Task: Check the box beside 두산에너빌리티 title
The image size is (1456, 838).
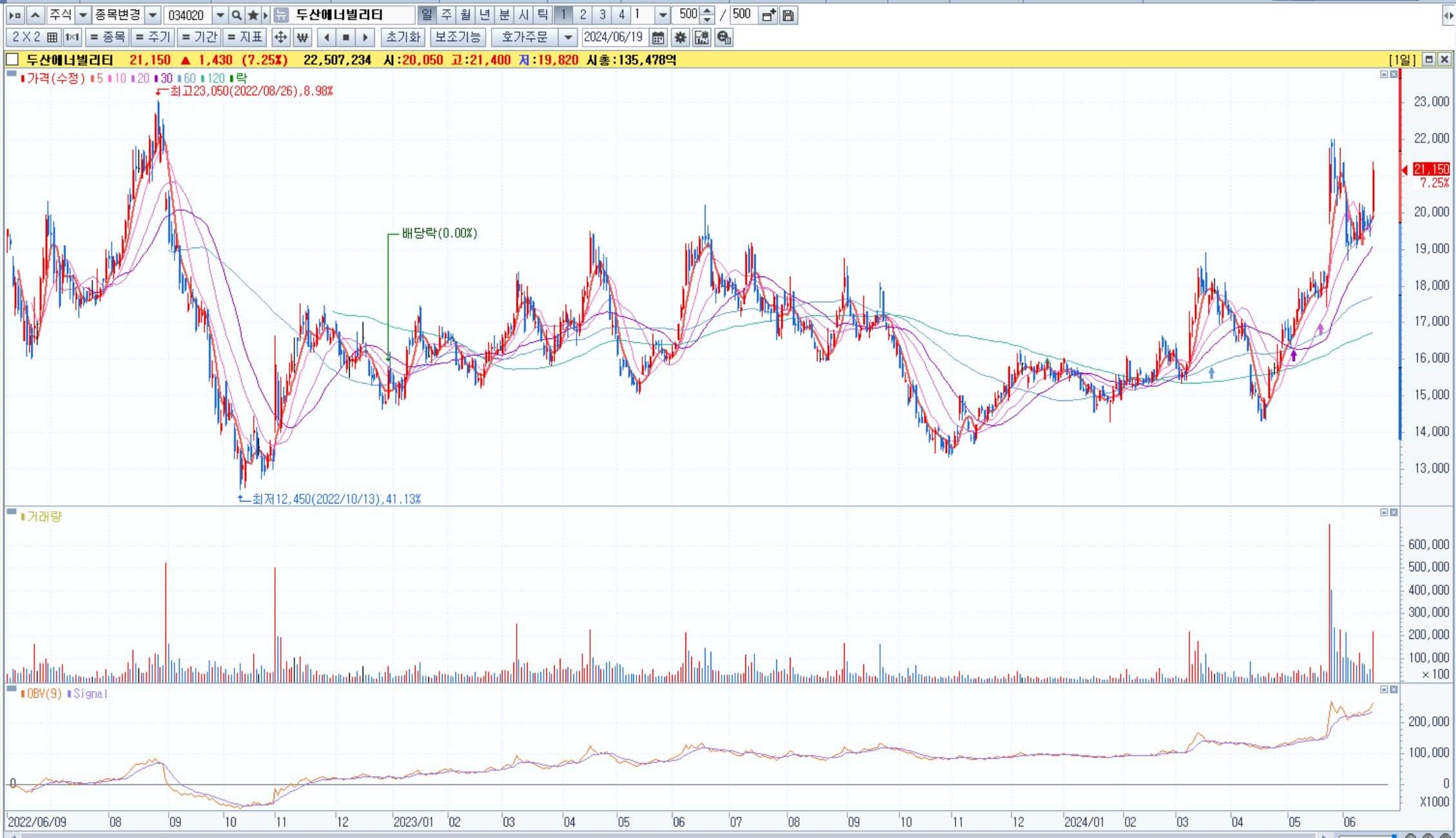Action: [12, 60]
